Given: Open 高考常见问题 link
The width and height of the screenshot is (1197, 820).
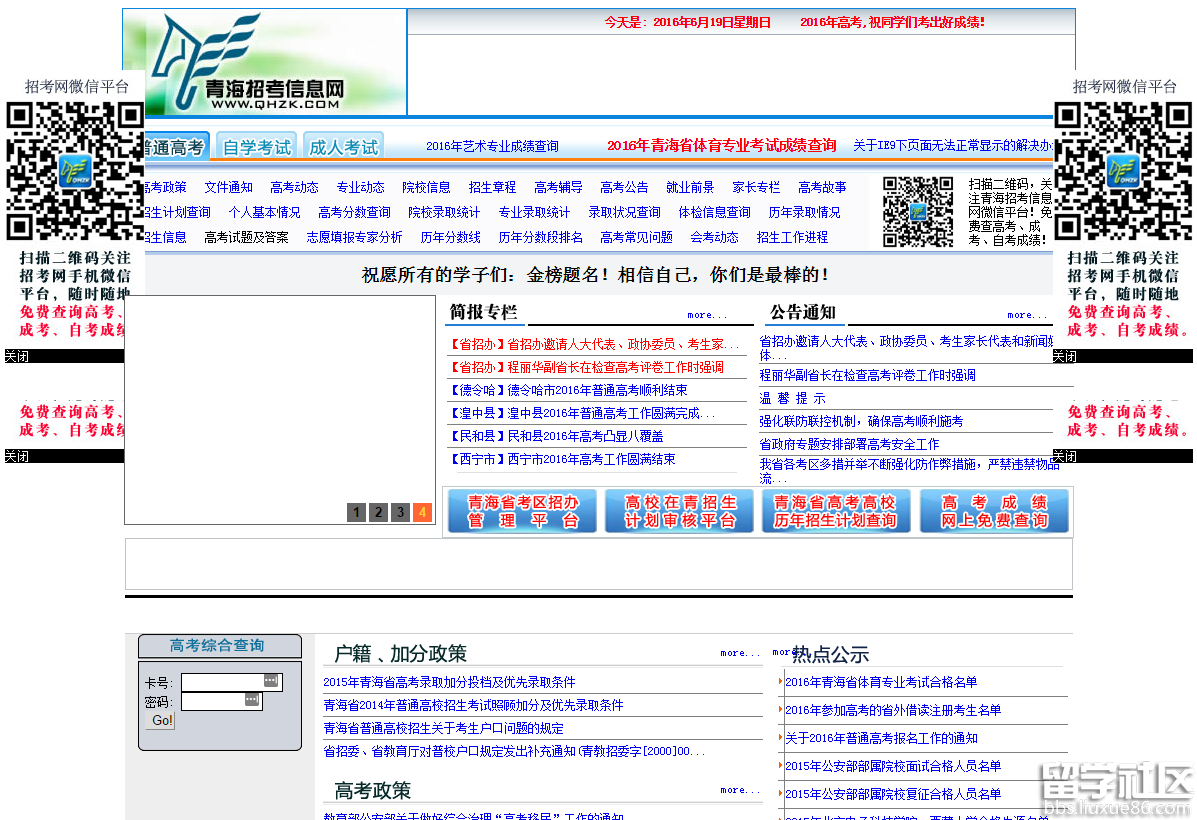Looking at the screenshot, I should [x=637, y=237].
